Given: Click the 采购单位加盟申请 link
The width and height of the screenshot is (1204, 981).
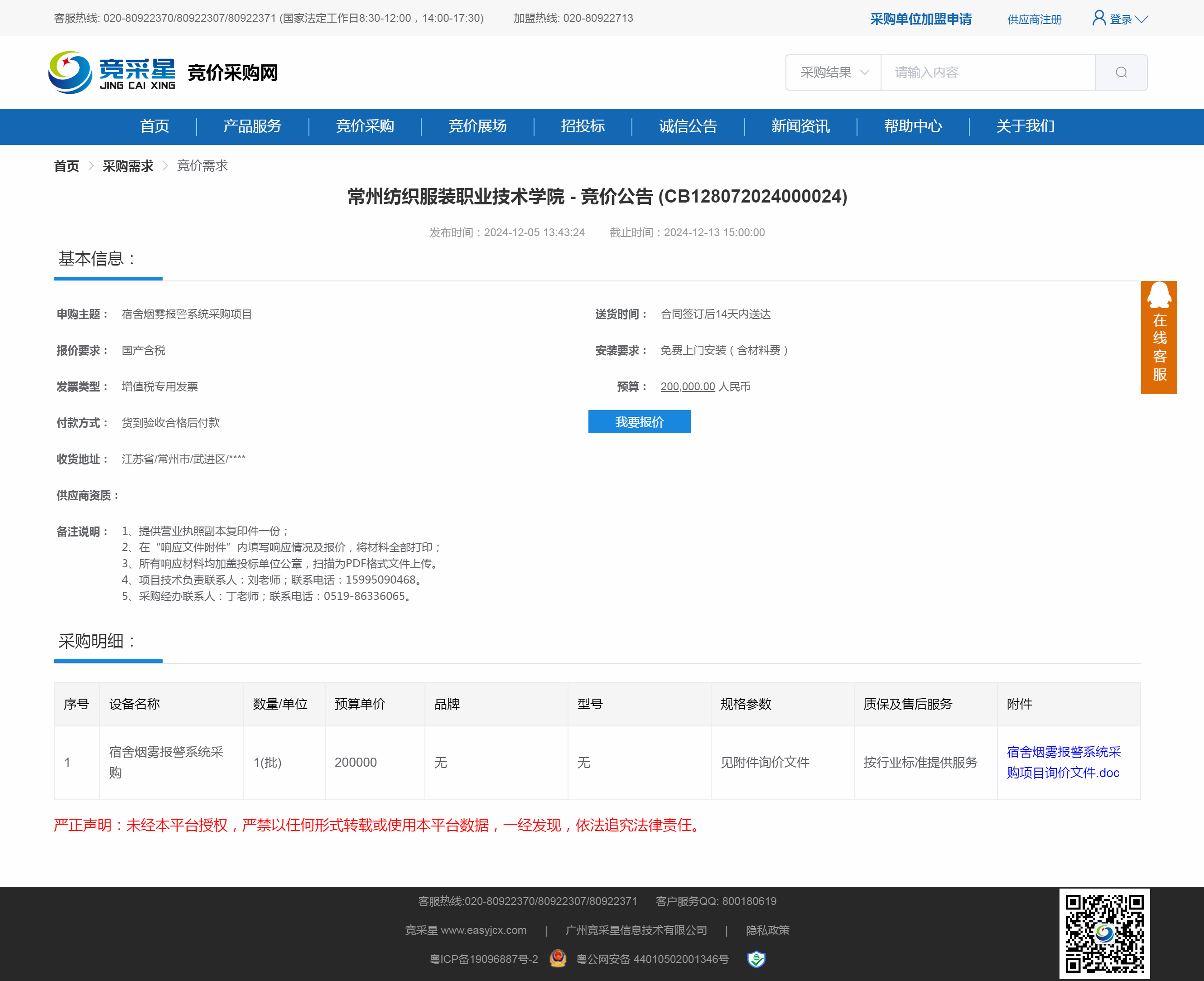Looking at the screenshot, I should click(920, 19).
